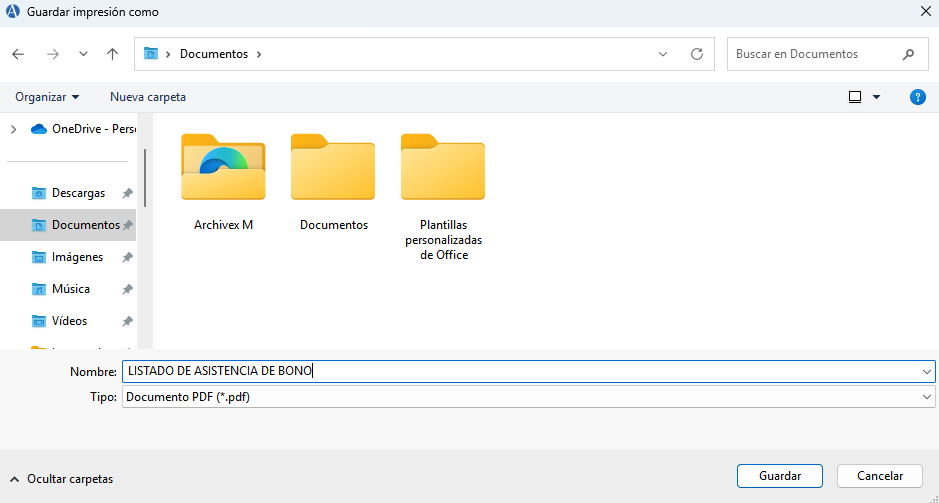Select Imágenes in navigation pane
The height and width of the screenshot is (503, 939).
click(77, 257)
